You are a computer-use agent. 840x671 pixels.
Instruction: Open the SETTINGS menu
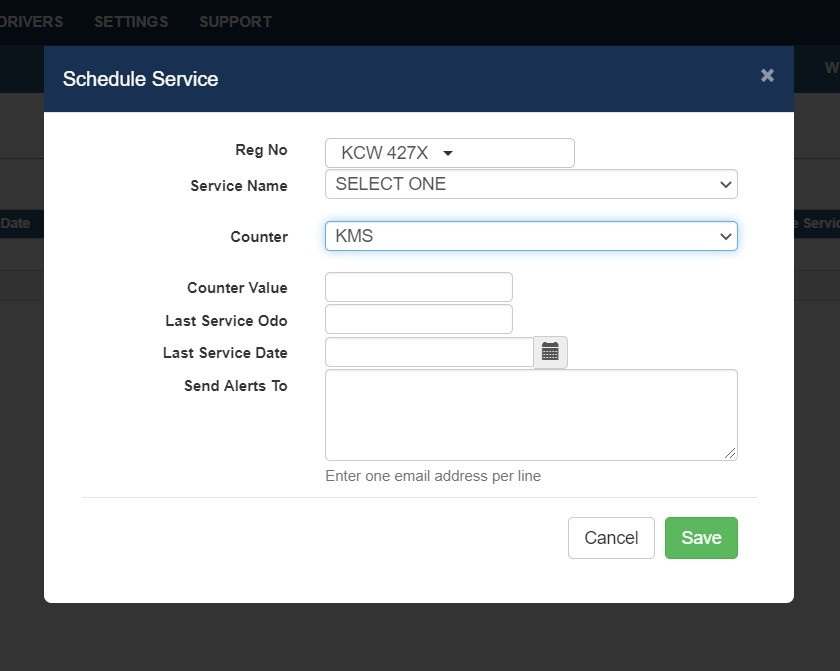pos(131,22)
